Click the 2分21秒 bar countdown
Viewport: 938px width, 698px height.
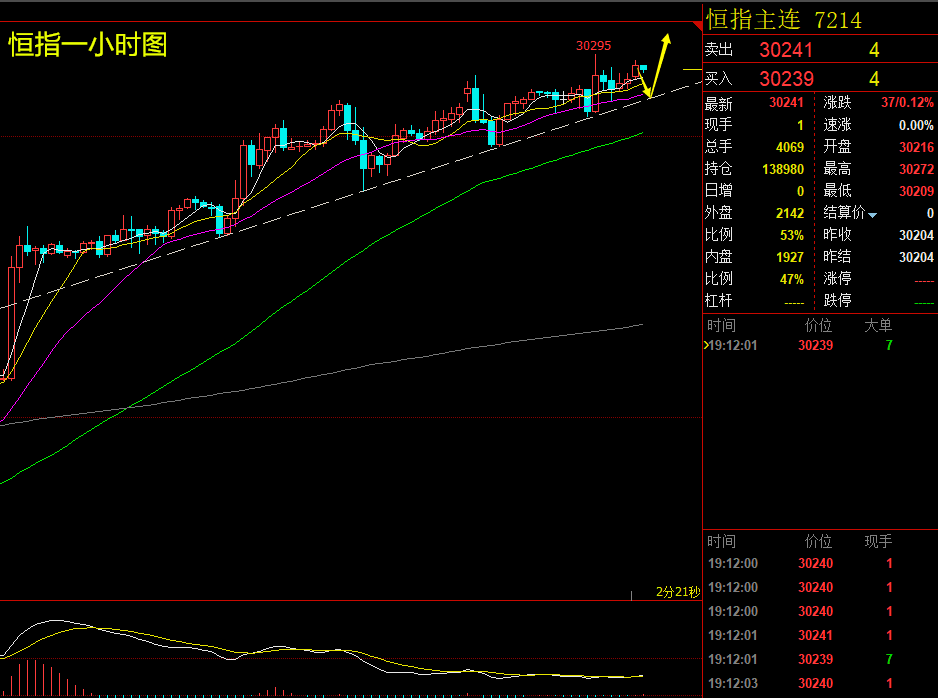tap(678, 592)
